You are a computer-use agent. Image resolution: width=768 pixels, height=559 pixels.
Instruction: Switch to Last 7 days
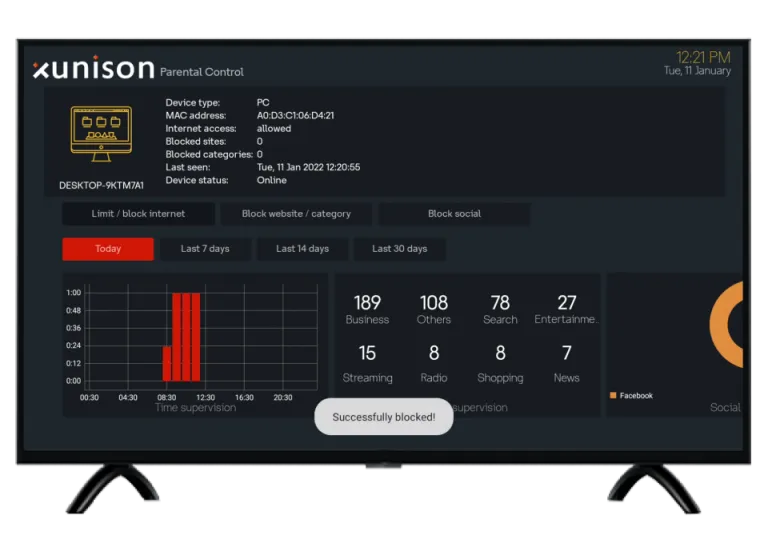pyautogui.click(x=205, y=249)
